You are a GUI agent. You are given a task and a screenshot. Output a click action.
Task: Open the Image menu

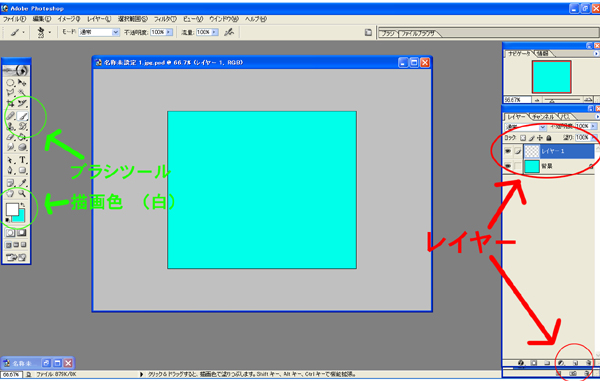[x=69, y=19]
